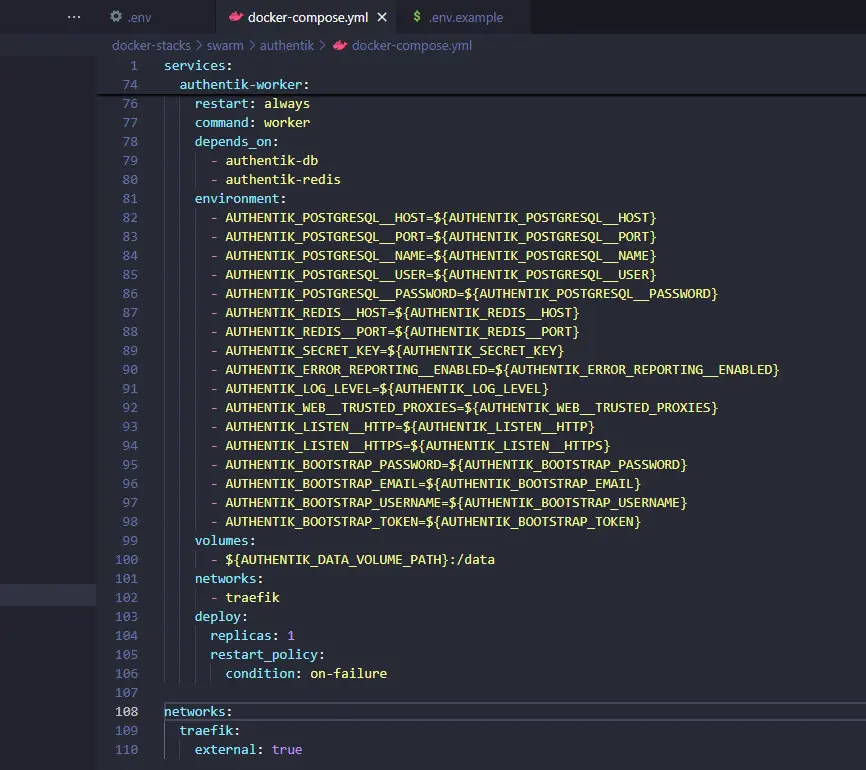Open the .env.example tab
The width and height of the screenshot is (866, 770).
pos(465,17)
